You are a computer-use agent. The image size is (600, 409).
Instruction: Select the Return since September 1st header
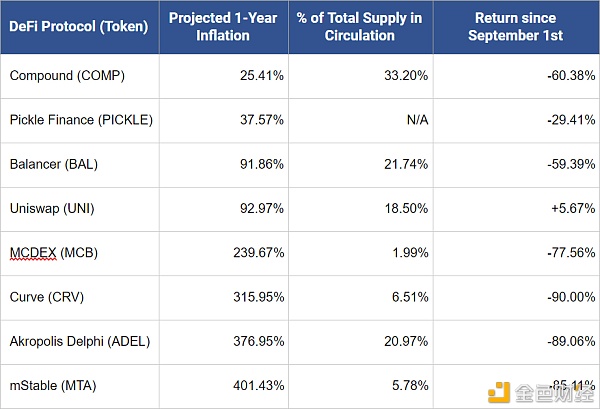click(x=516, y=27)
